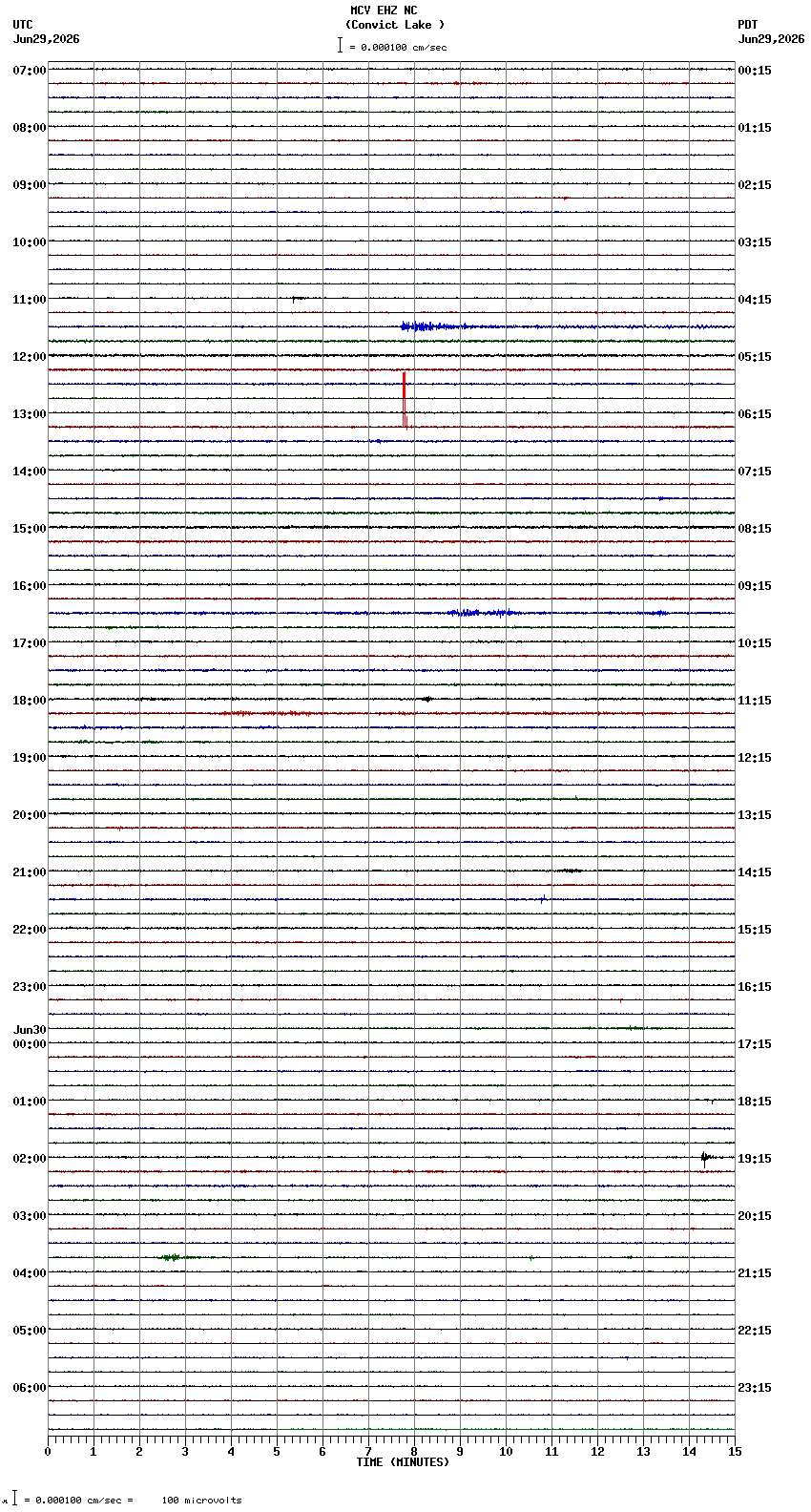The width and height of the screenshot is (811, 1512).
Task: Click the 10 minute axis tick label
Action: 506,1452
